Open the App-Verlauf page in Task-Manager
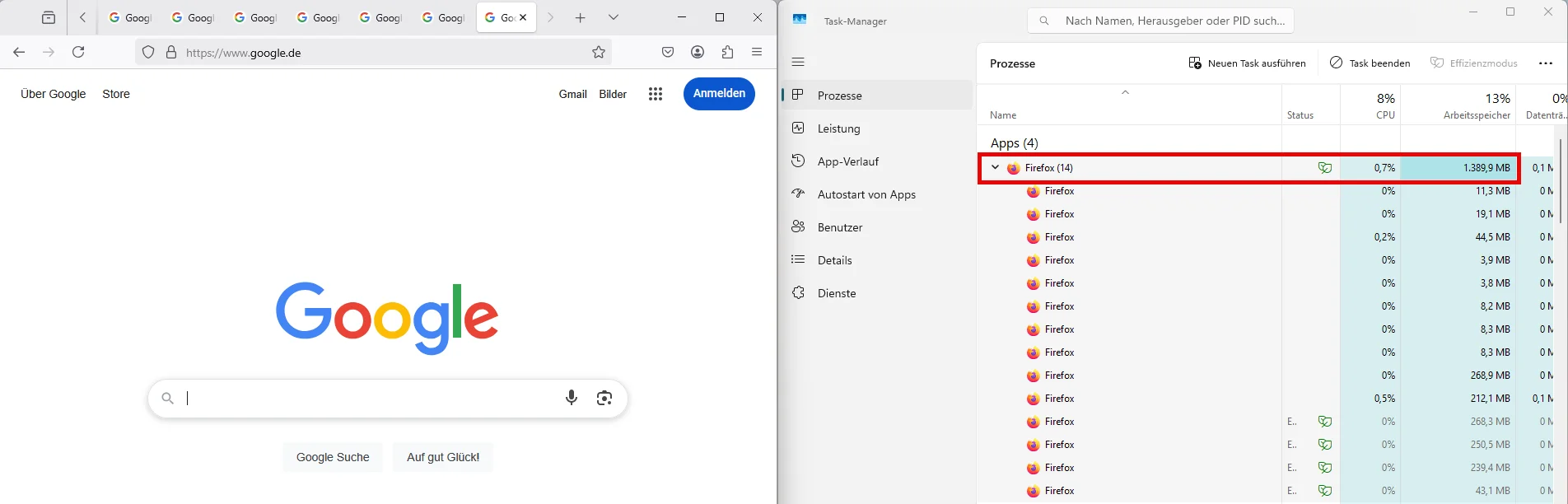The image size is (1568, 504). click(877, 161)
